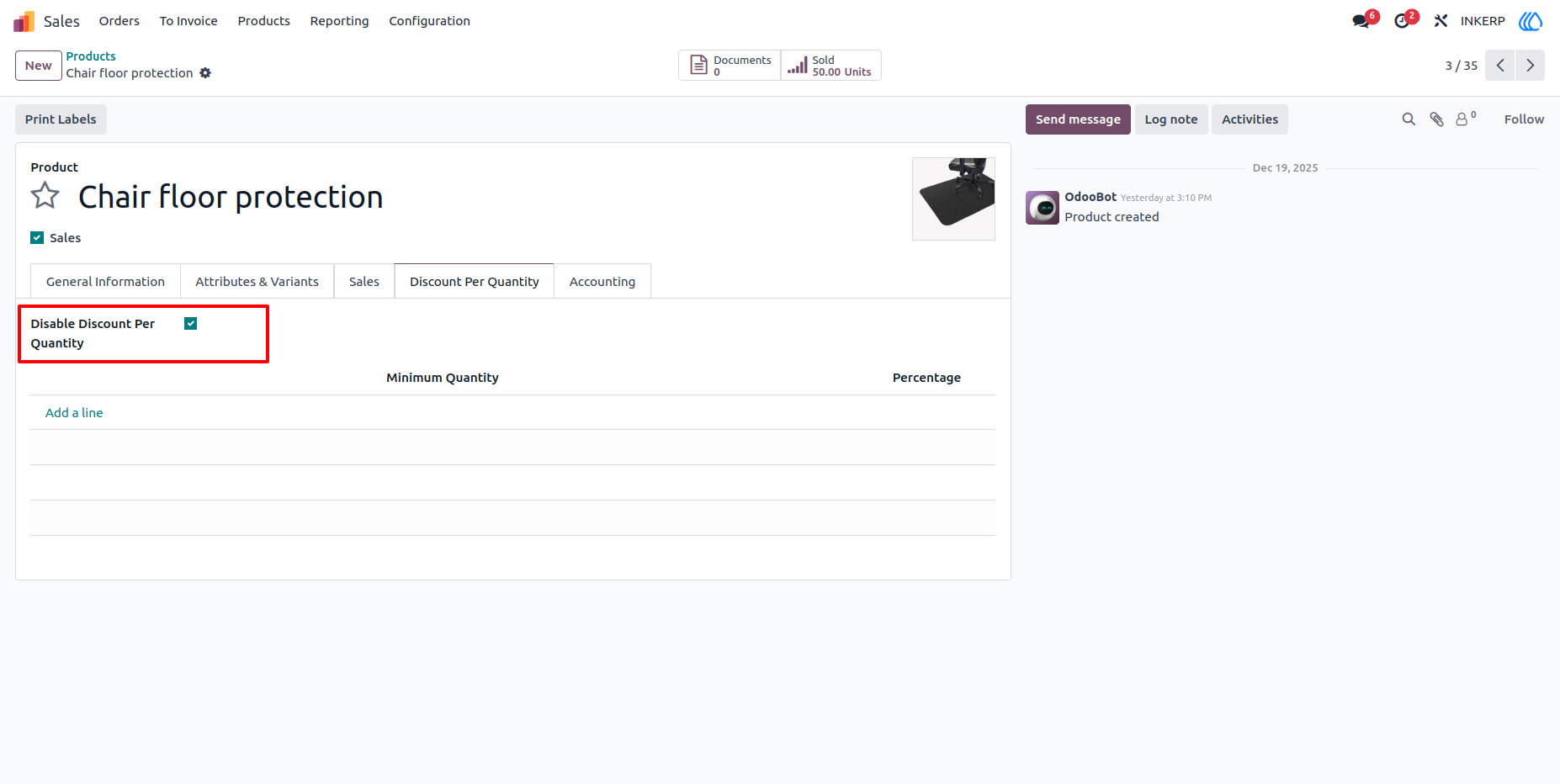Click Activities button

coord(1250,119)
